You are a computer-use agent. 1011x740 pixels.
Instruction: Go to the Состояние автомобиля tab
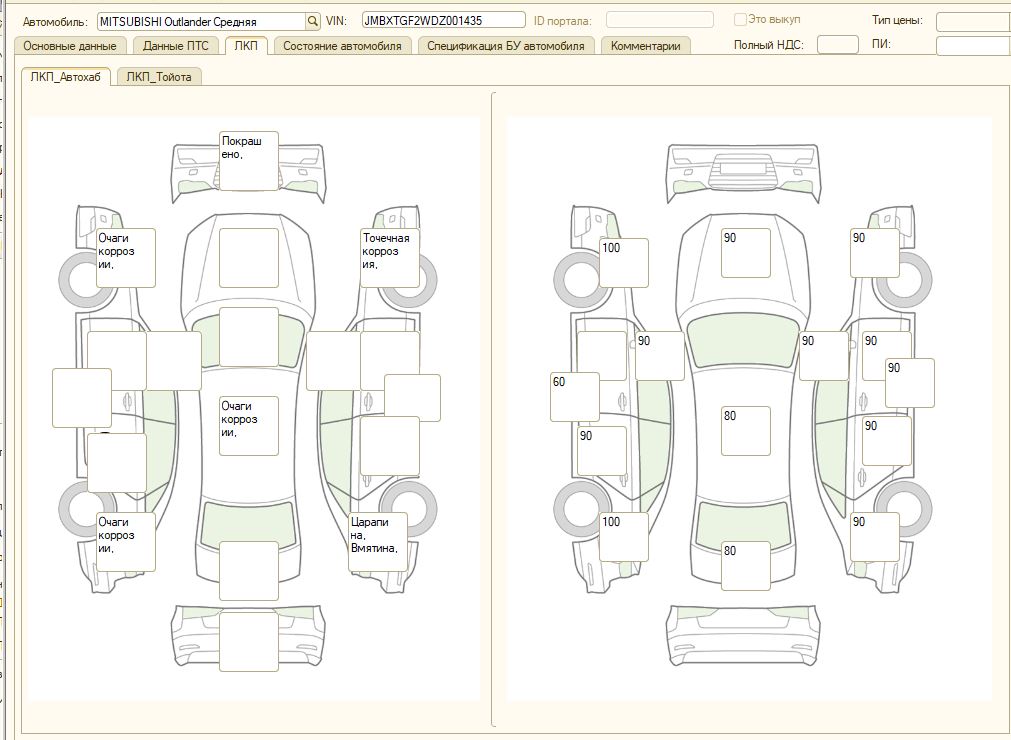coord(342,46)
